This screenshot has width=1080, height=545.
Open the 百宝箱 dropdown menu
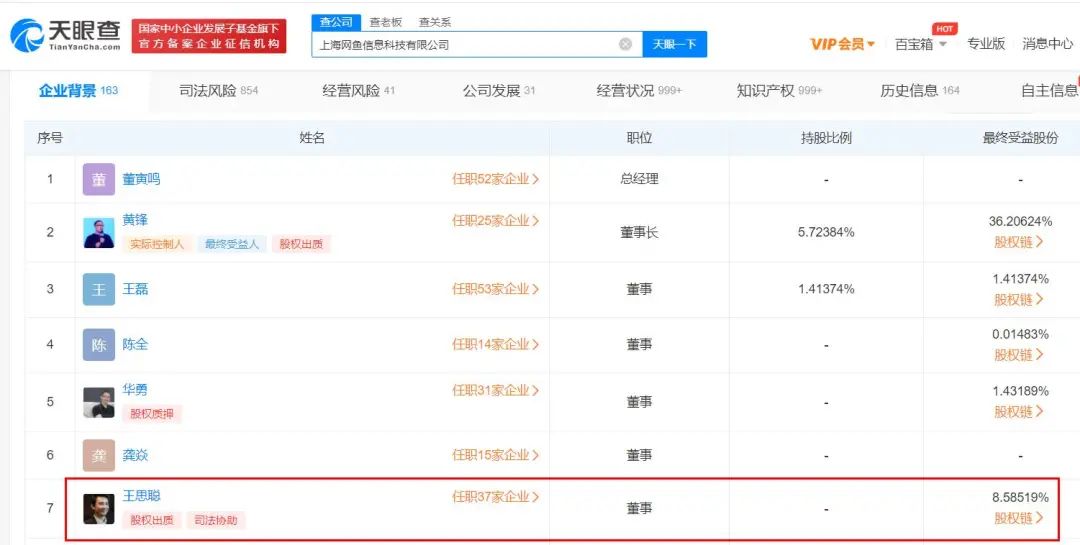coord(921,44)
